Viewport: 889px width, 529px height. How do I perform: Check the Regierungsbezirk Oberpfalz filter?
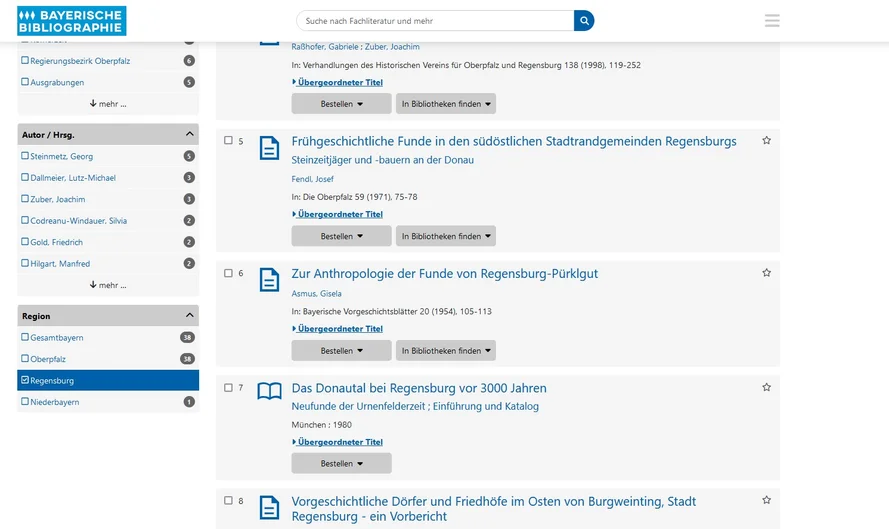click(x=25, y=60)
